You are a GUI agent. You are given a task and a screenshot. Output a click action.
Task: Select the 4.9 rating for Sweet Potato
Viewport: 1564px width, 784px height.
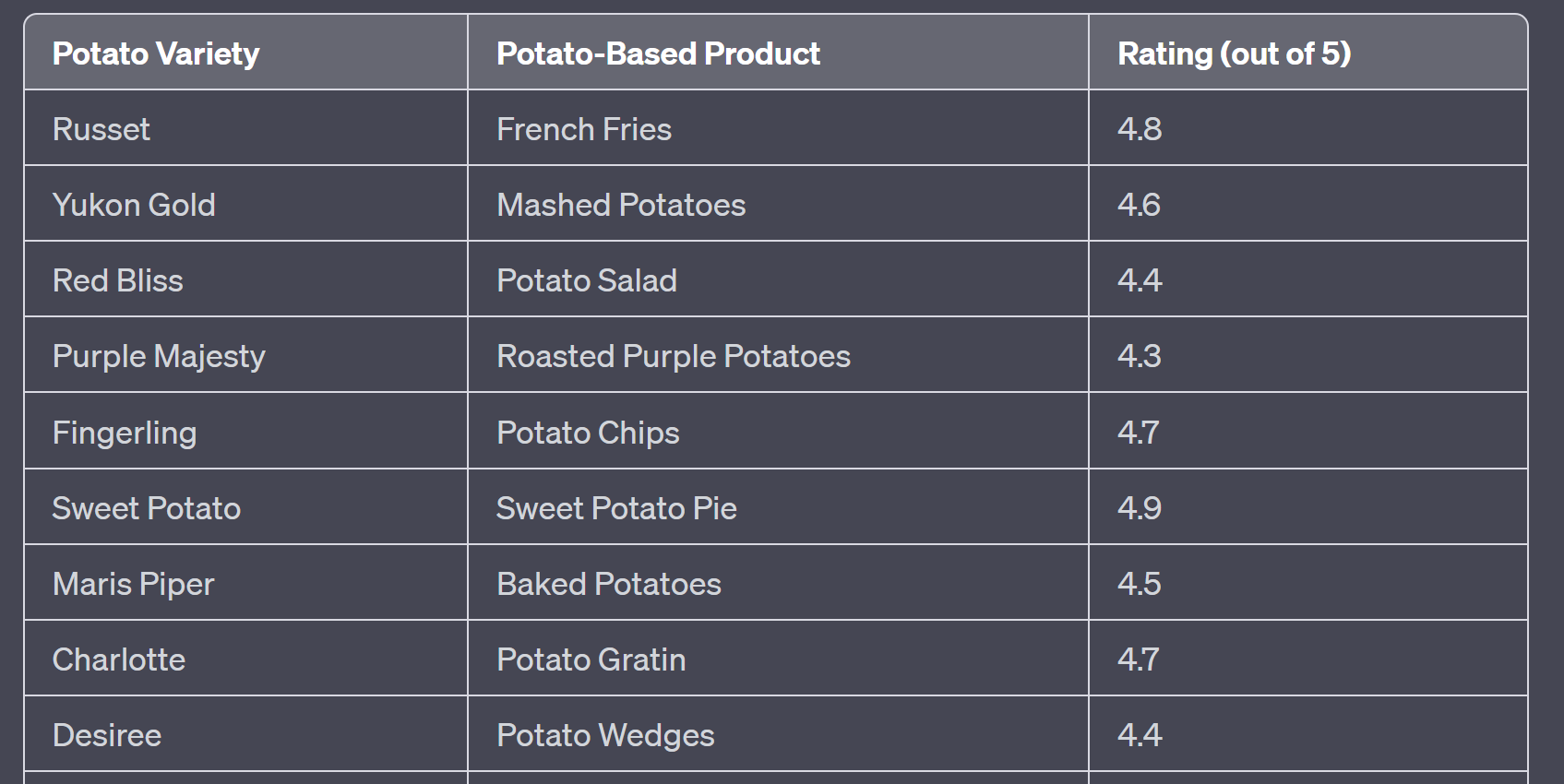[1140, 508]
